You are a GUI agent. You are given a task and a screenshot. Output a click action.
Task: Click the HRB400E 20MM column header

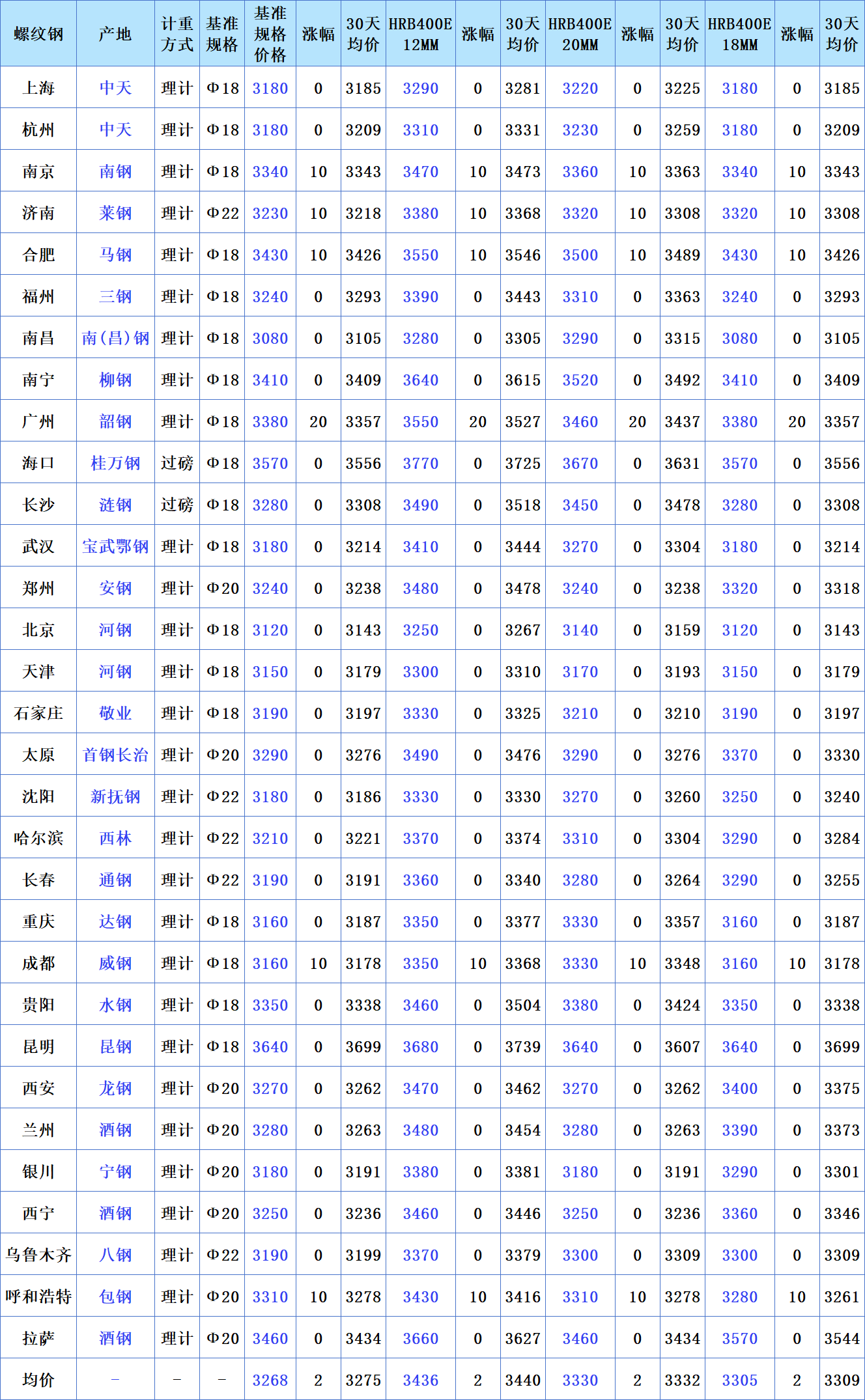point(580,34)
